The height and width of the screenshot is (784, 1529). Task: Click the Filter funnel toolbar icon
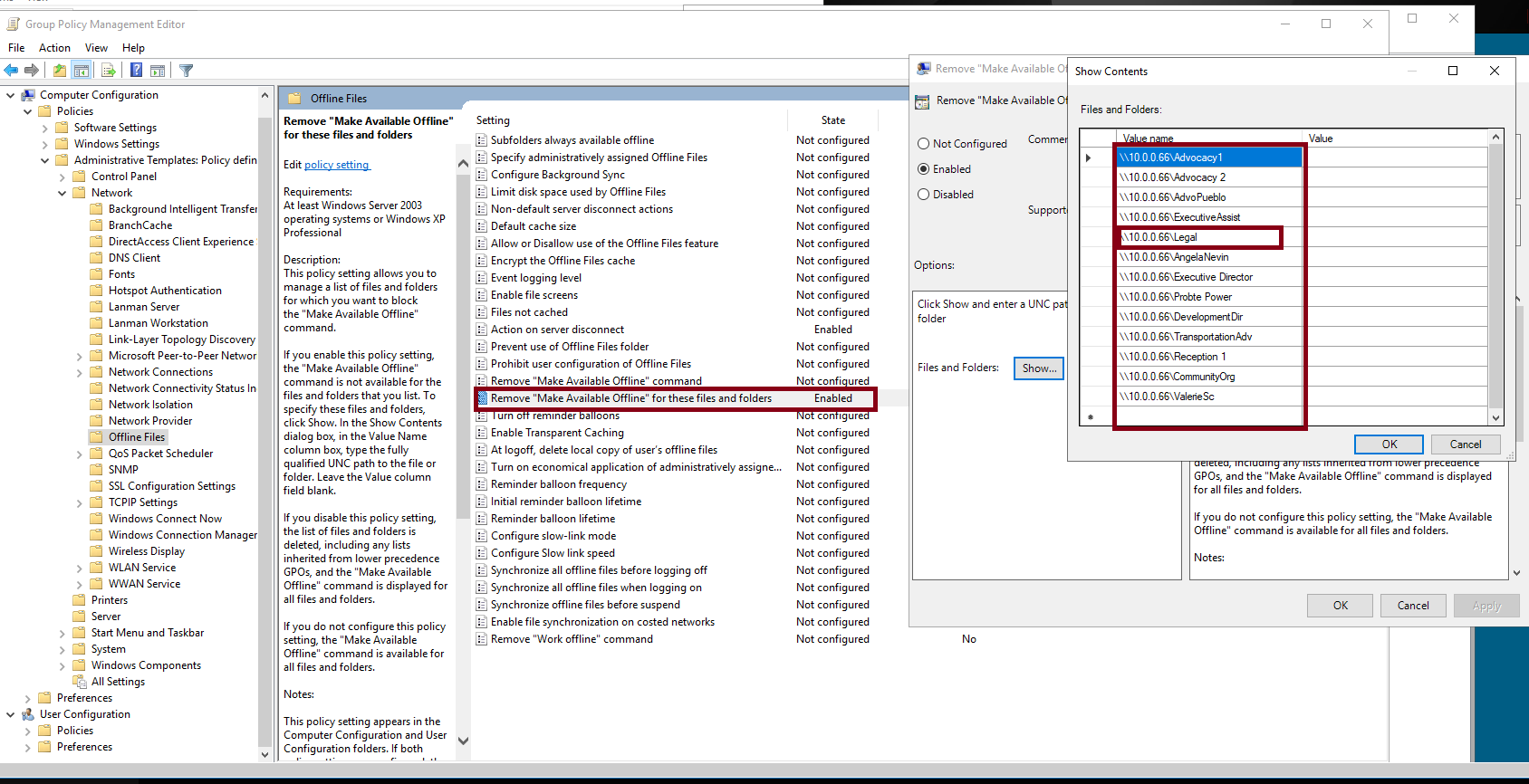click(186, 71)
